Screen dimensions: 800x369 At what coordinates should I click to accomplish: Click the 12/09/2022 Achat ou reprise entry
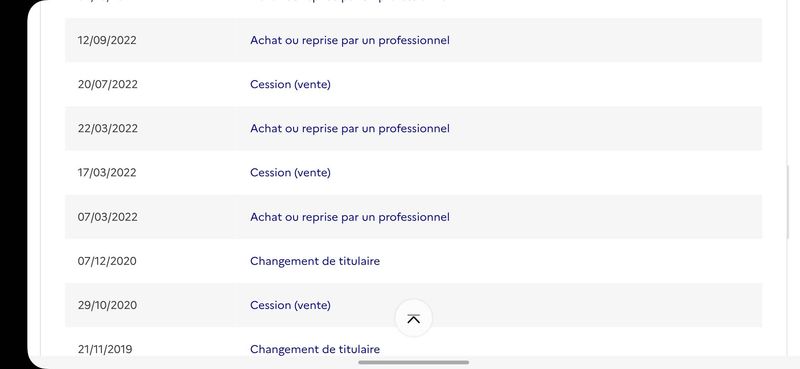coord(349,40)
